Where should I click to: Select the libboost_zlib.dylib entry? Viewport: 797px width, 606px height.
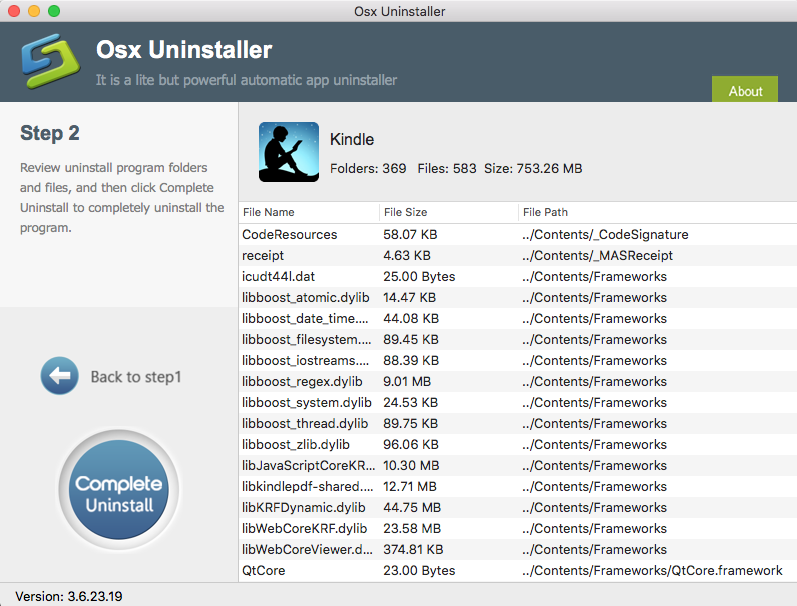coord(296,444)
